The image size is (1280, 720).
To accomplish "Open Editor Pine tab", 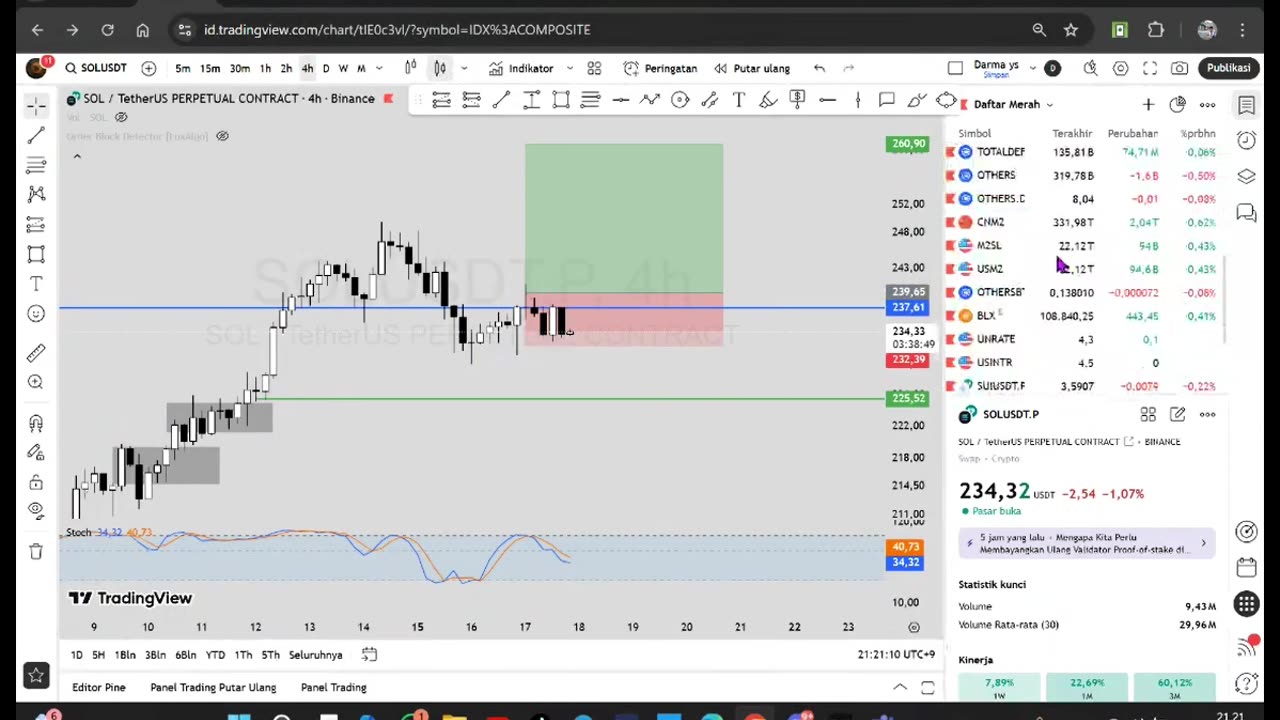I will point(99,687).
